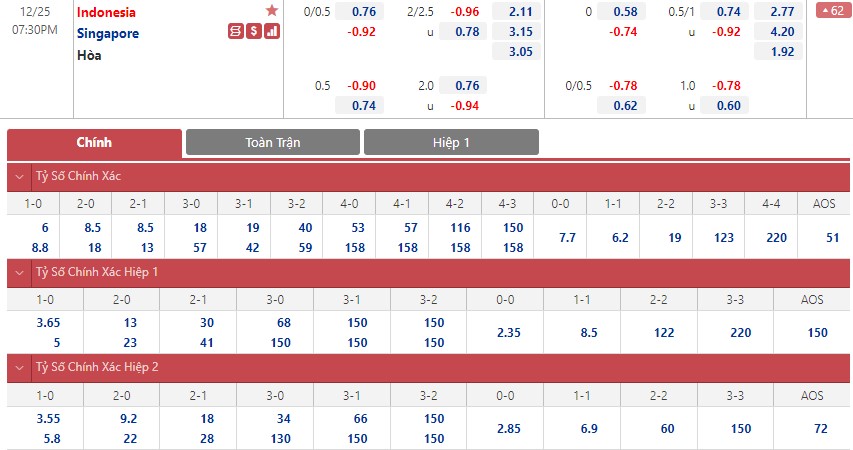Open the Singapore team link
This screenshot has height=450, width=853.
[x=108, y=34]
